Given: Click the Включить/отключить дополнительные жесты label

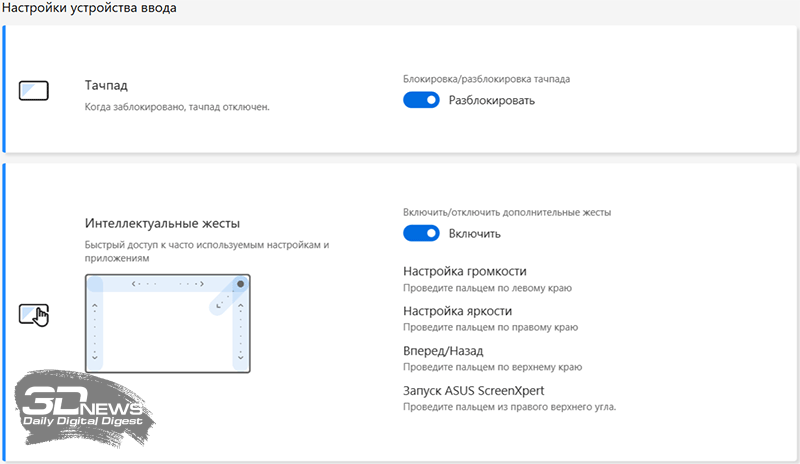Looking at the screenshot, I should pyautogui.click(x=506, y=212).
